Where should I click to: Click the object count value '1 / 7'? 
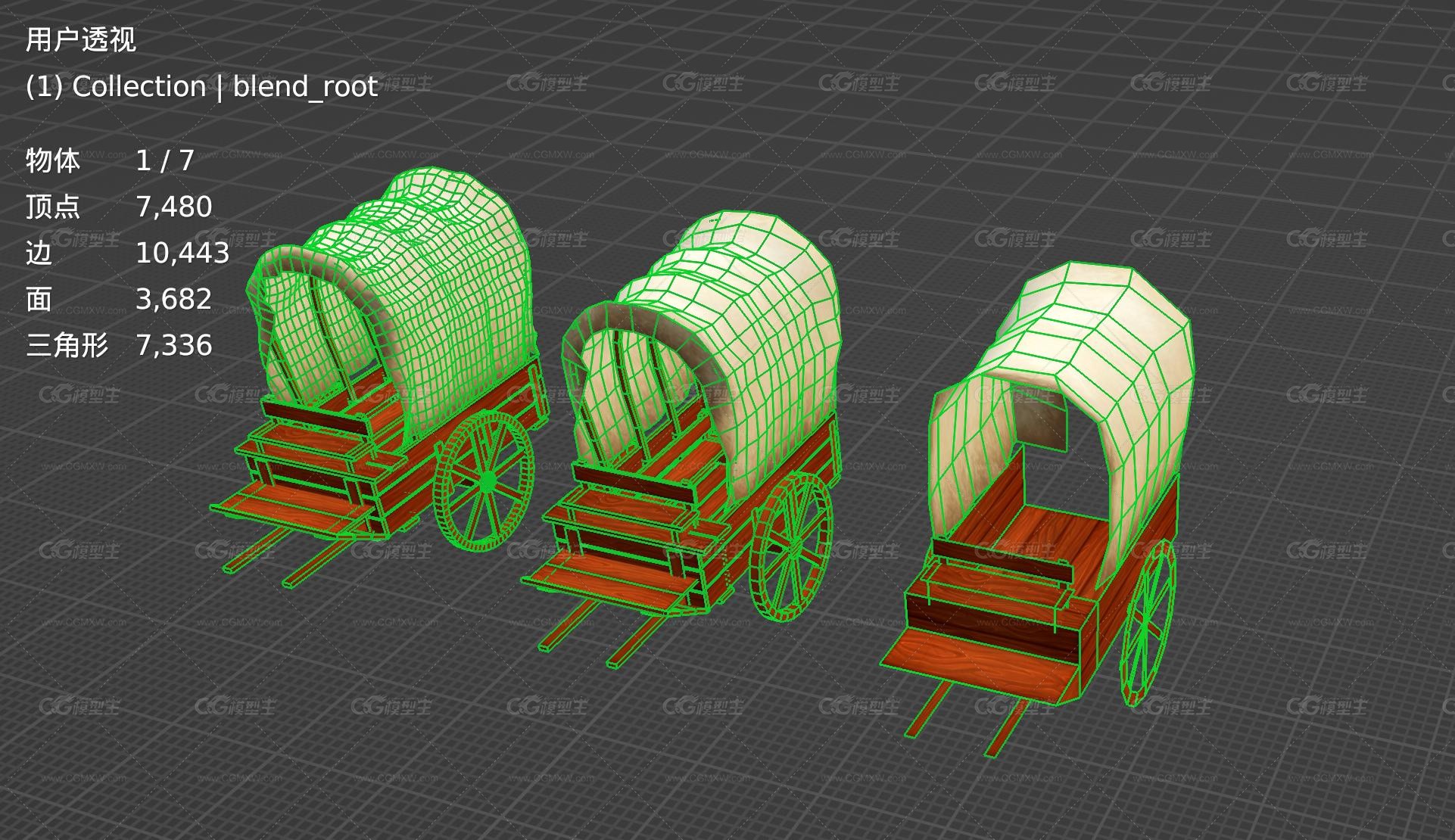click(165, 160)
